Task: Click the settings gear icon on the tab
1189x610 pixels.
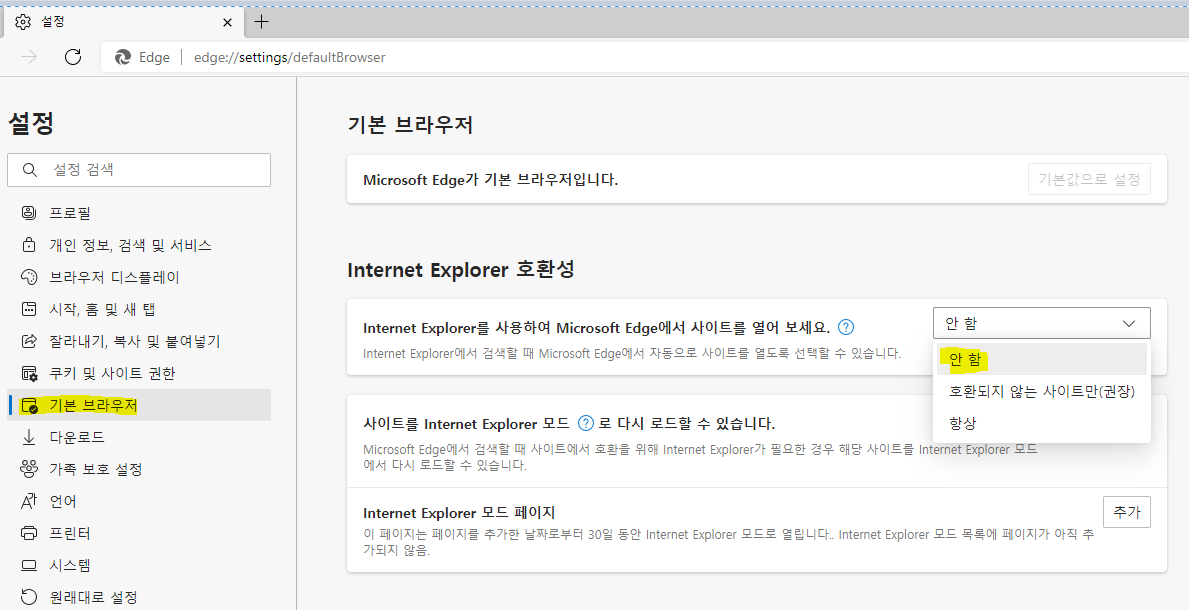Action: coord(23,22)
